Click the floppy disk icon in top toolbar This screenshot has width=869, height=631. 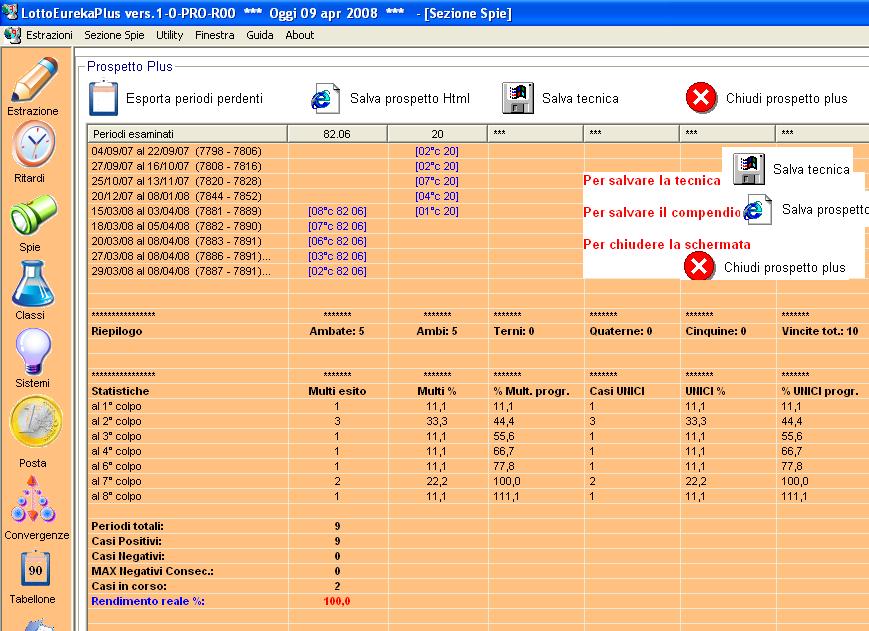[x=518, y=98]
